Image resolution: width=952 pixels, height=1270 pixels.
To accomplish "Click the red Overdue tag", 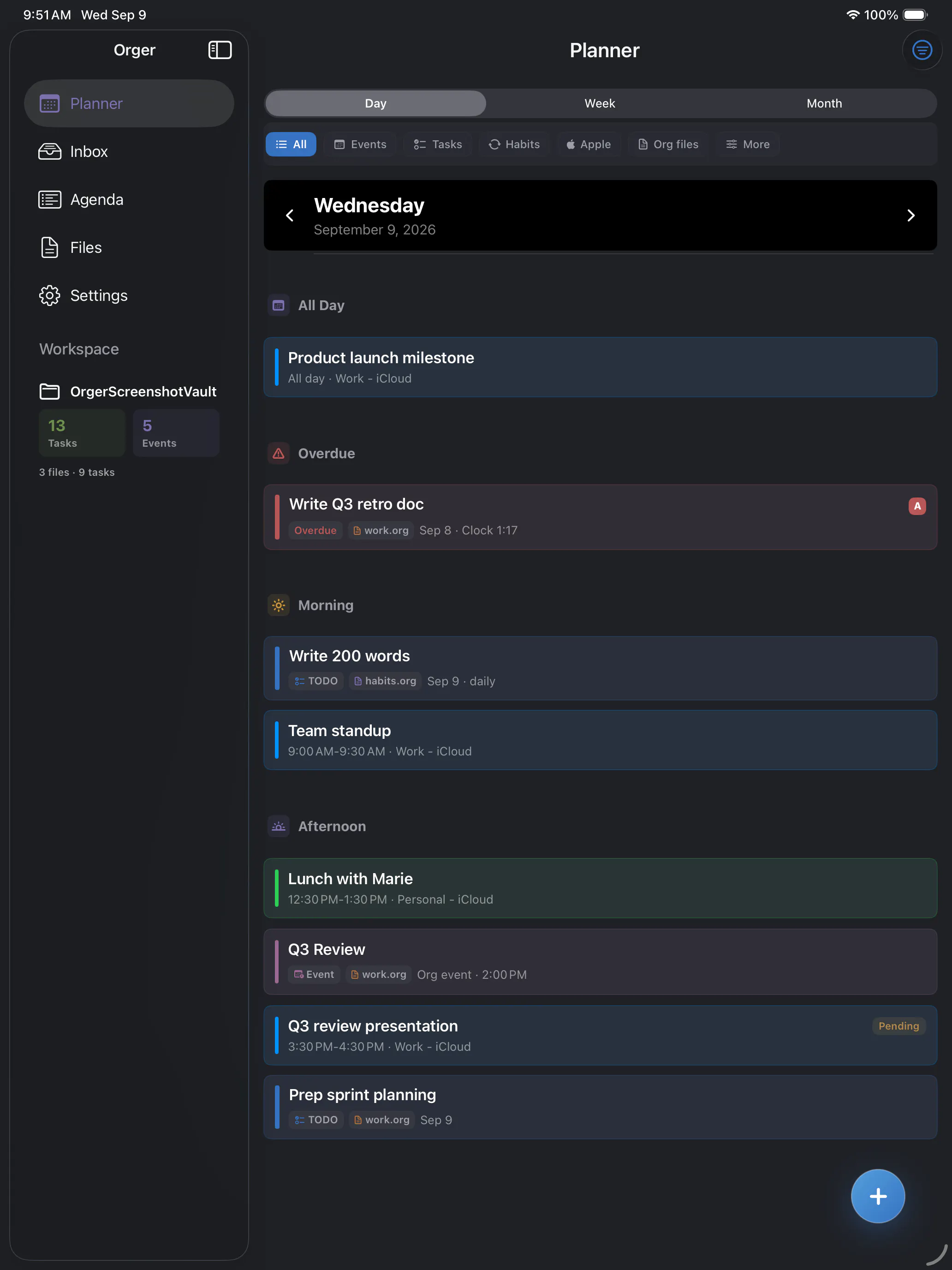I will coord(315,531).
